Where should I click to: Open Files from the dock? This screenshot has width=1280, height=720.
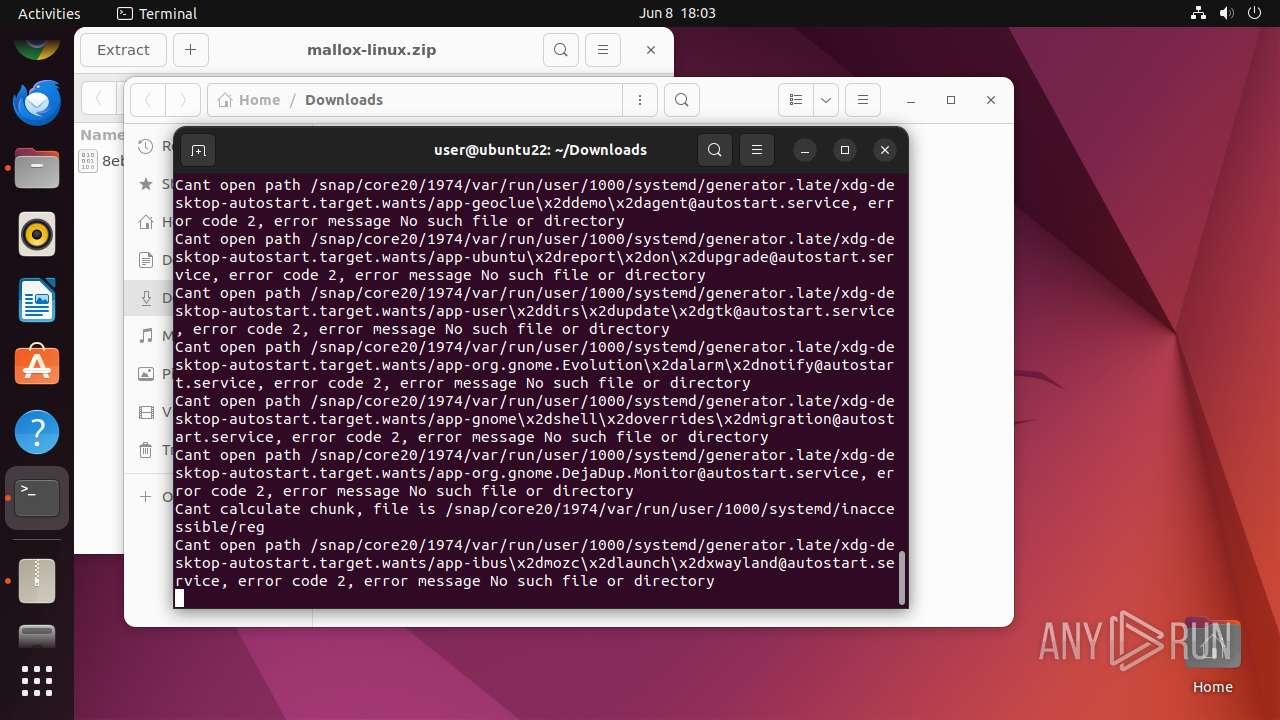coord(37,169)
